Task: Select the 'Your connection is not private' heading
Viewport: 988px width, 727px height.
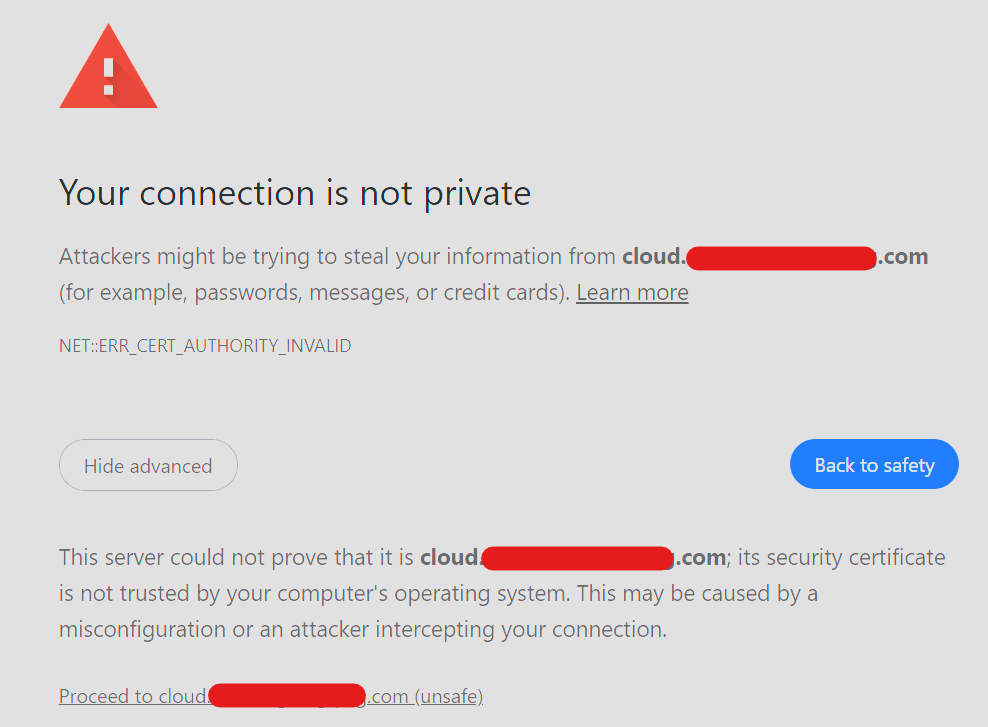Action: pos(295,193)
